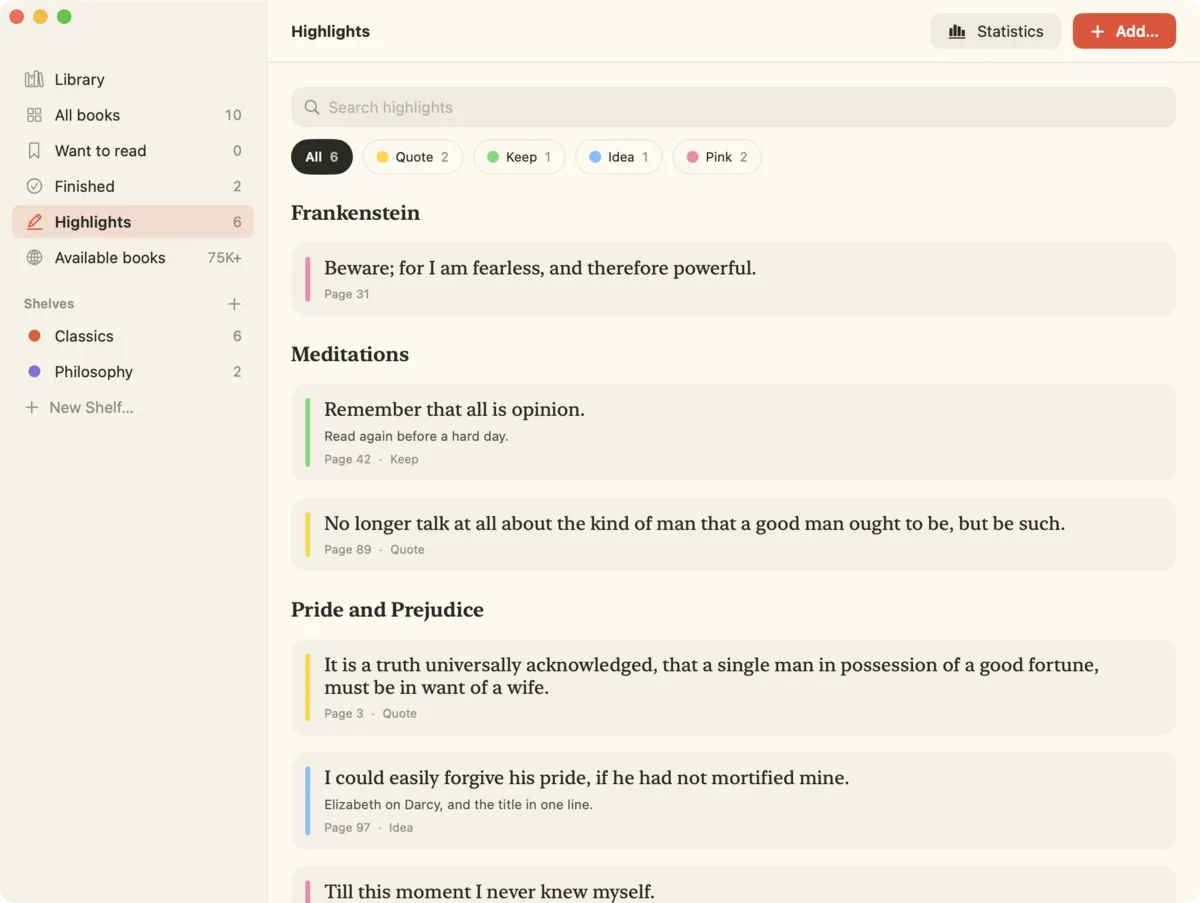Click the Pride and Prejudice section heading
Image resolution: width=1200 pixels, height=903 pixels.
pos(387,610)
